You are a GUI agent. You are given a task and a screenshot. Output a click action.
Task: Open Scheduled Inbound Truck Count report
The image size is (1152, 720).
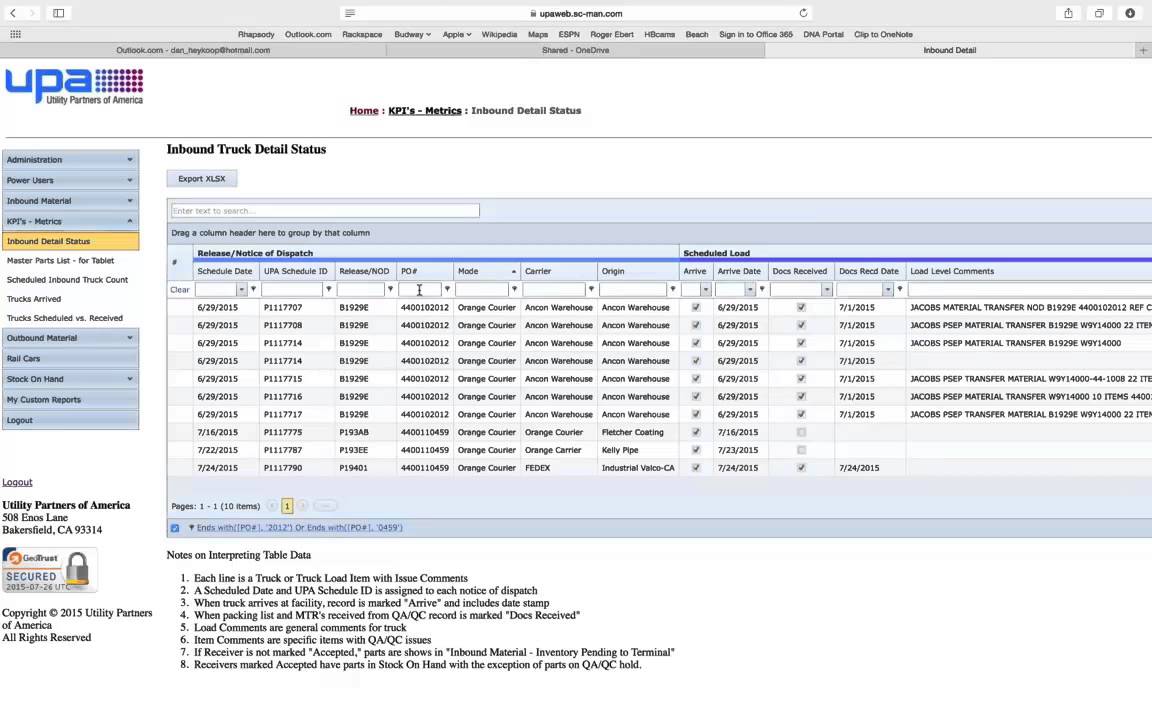tap(68, 280)
